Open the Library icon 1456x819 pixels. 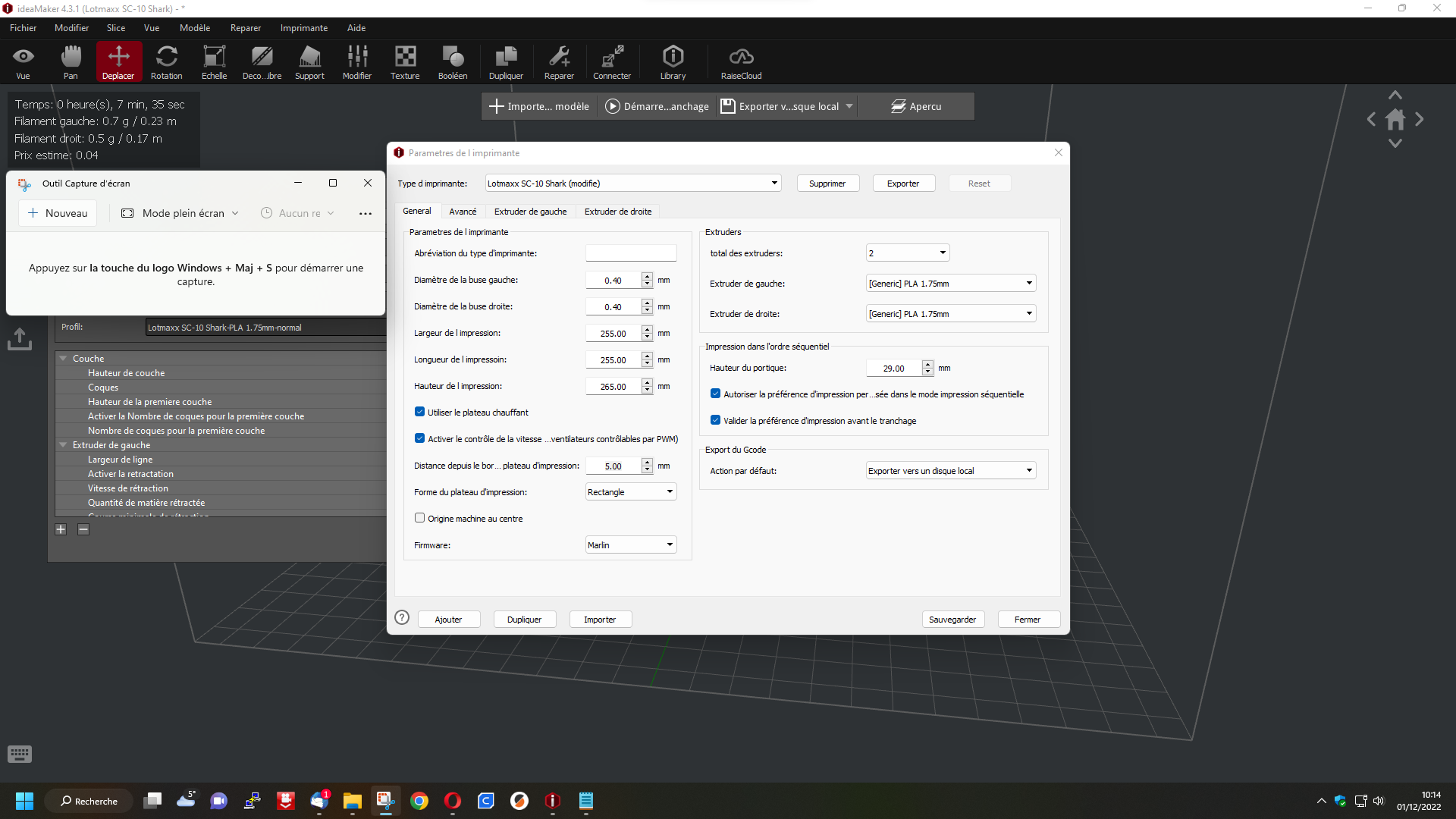click(673, 61)
